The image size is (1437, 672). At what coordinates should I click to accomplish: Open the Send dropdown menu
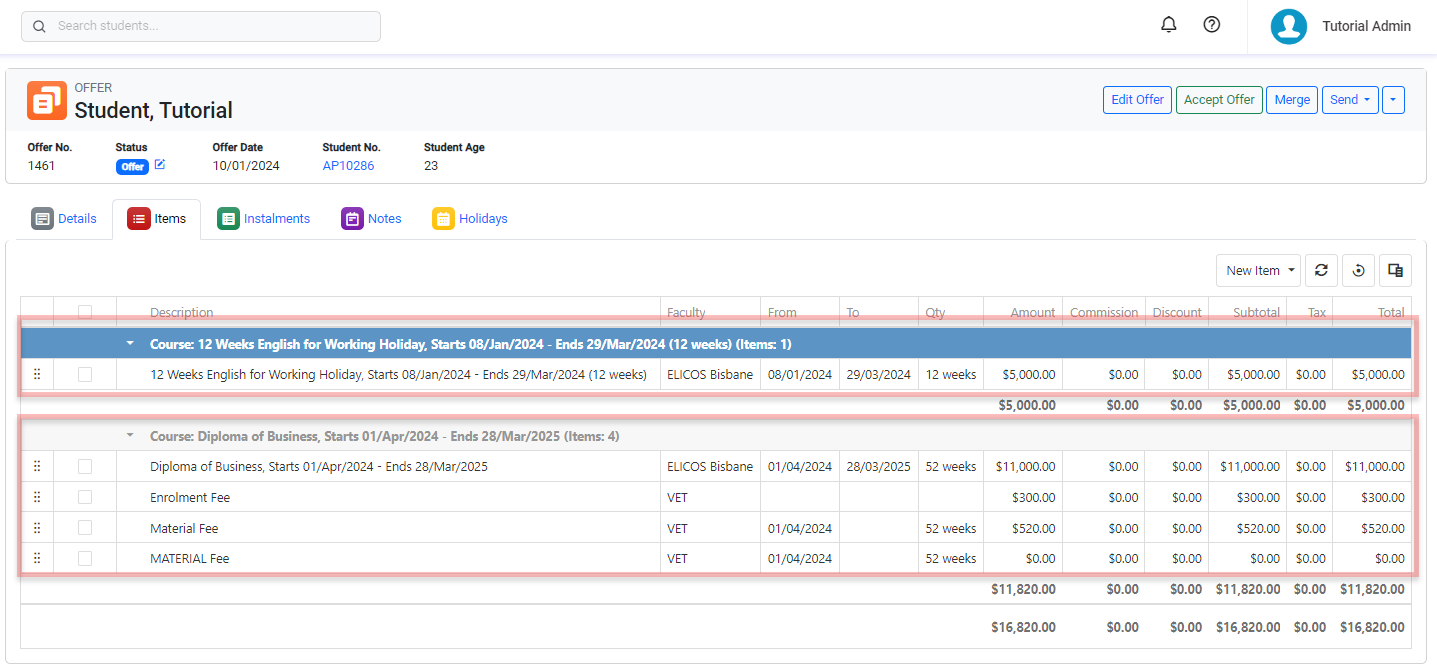(x=1350, y=100)
